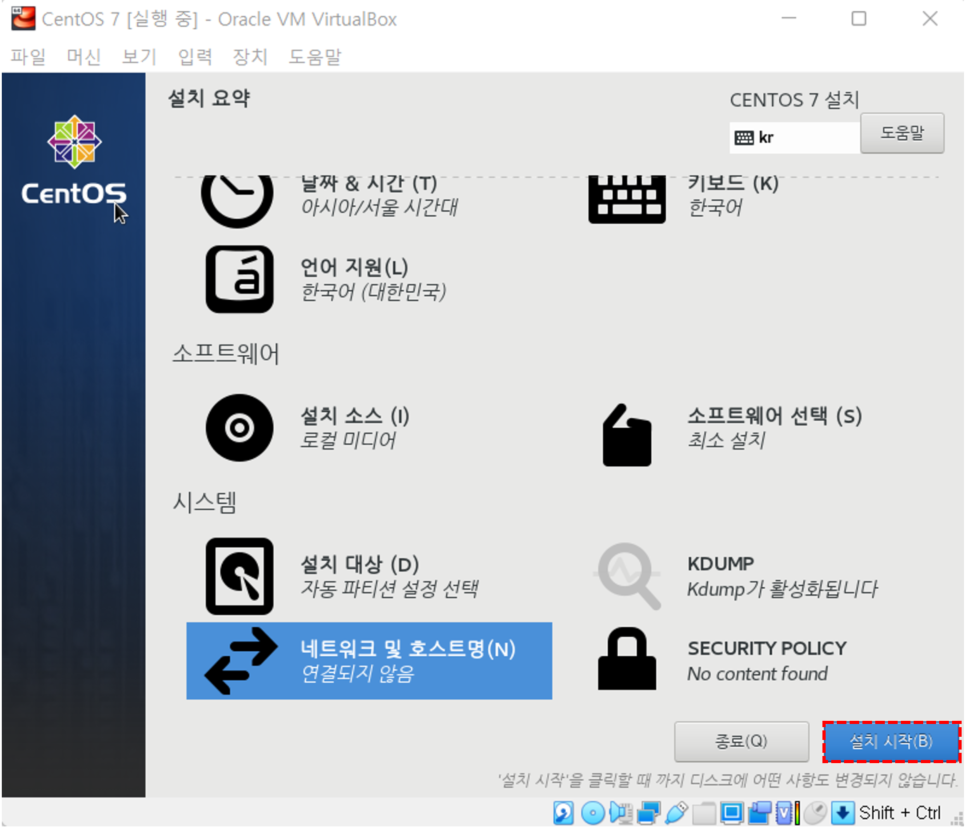Click the CENTOS 7 설치 title text

(794, 99)
